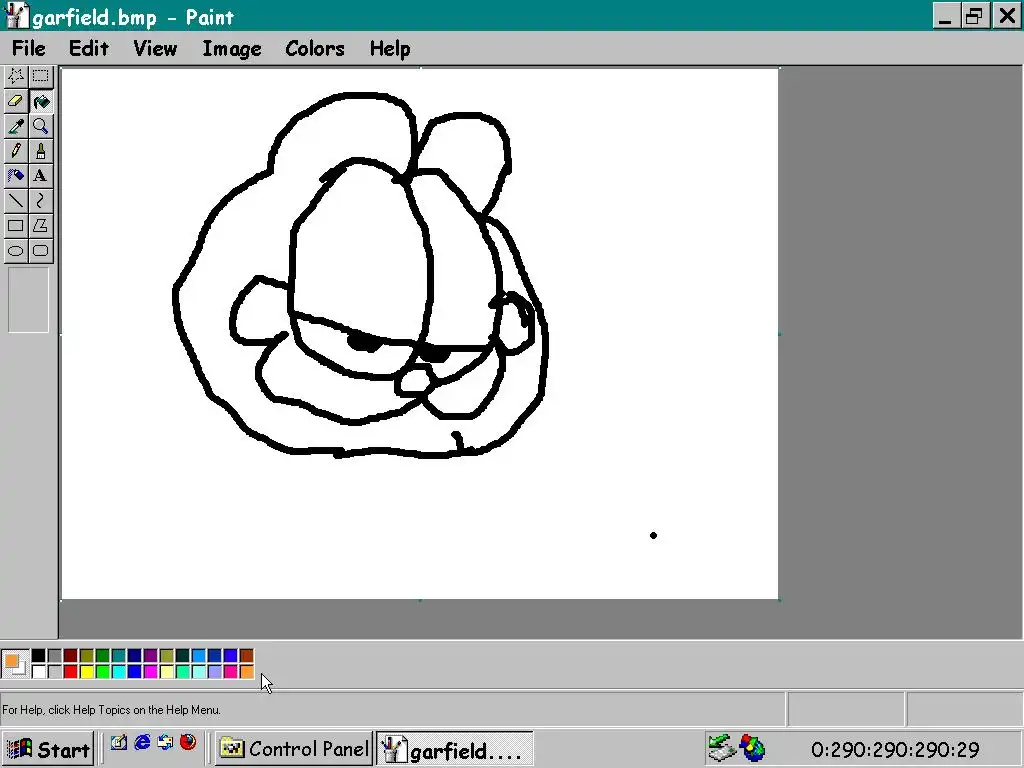Pick the dark red color swatch

click(x=71, y=656)
